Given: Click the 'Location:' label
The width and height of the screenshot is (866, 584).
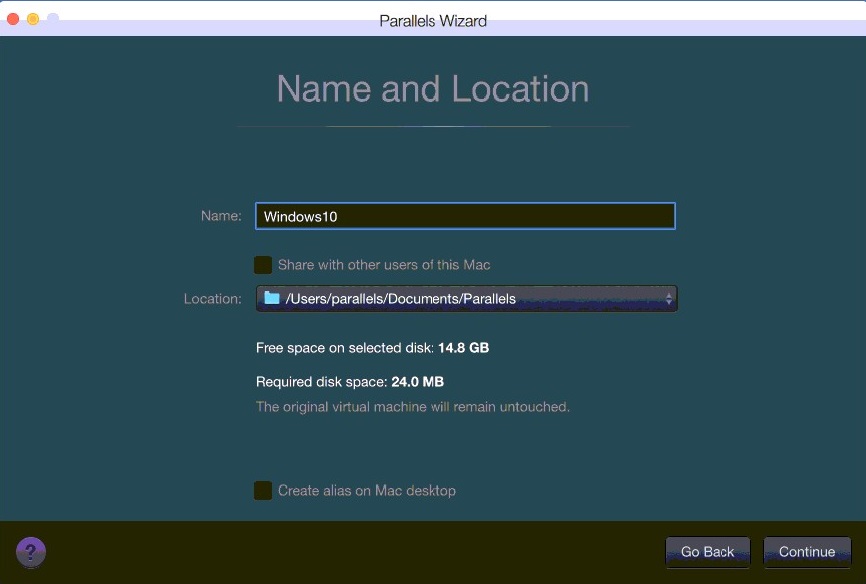Looking at the screenshot, I should (213, 299).
